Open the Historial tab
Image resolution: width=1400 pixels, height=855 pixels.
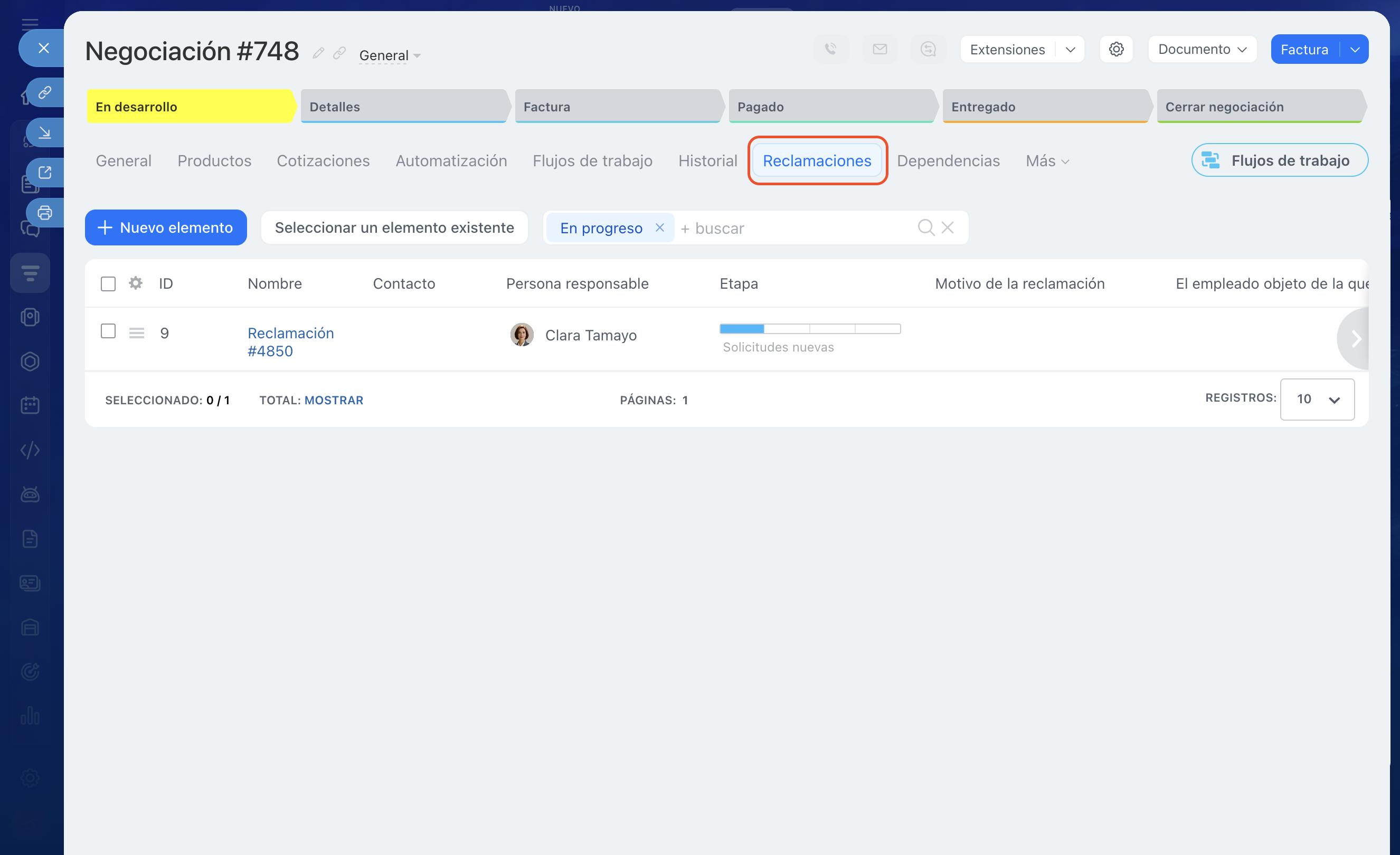click(707, 161)
